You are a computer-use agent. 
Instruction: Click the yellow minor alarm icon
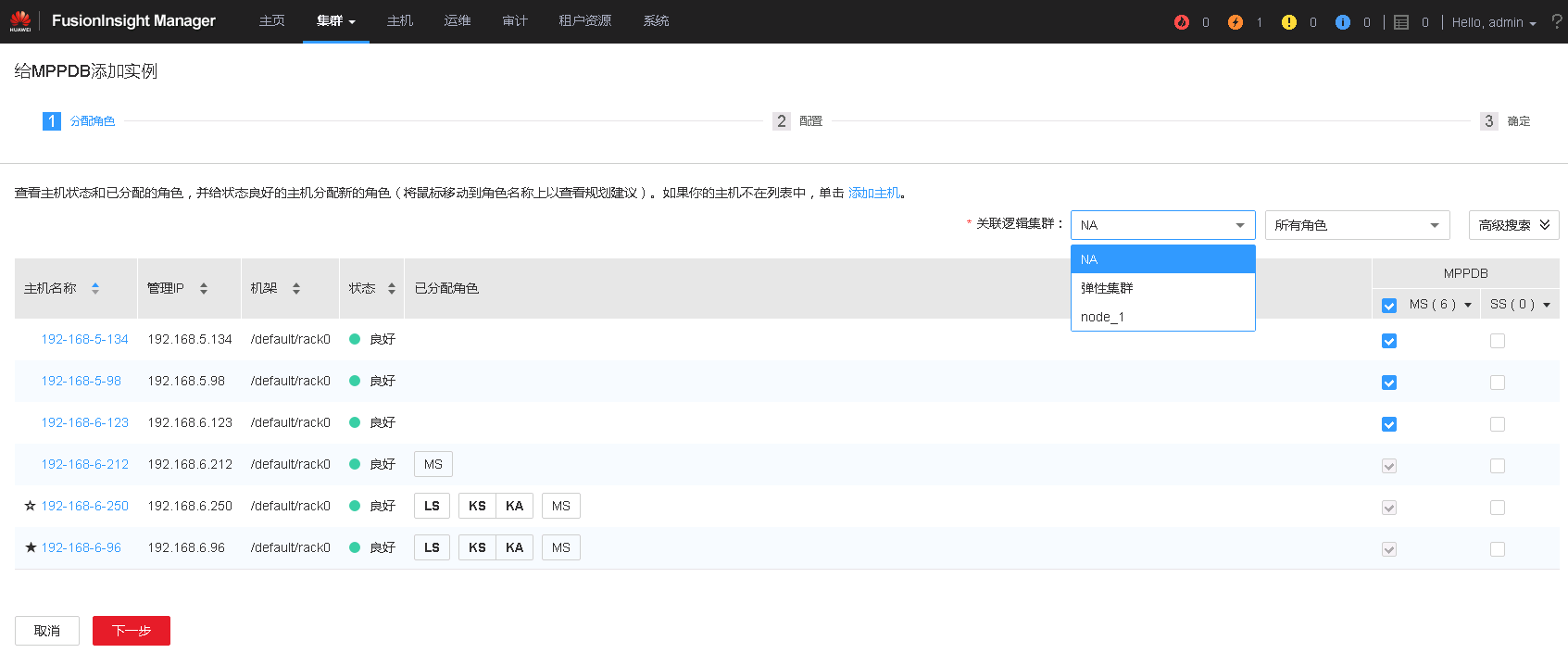1288,22
